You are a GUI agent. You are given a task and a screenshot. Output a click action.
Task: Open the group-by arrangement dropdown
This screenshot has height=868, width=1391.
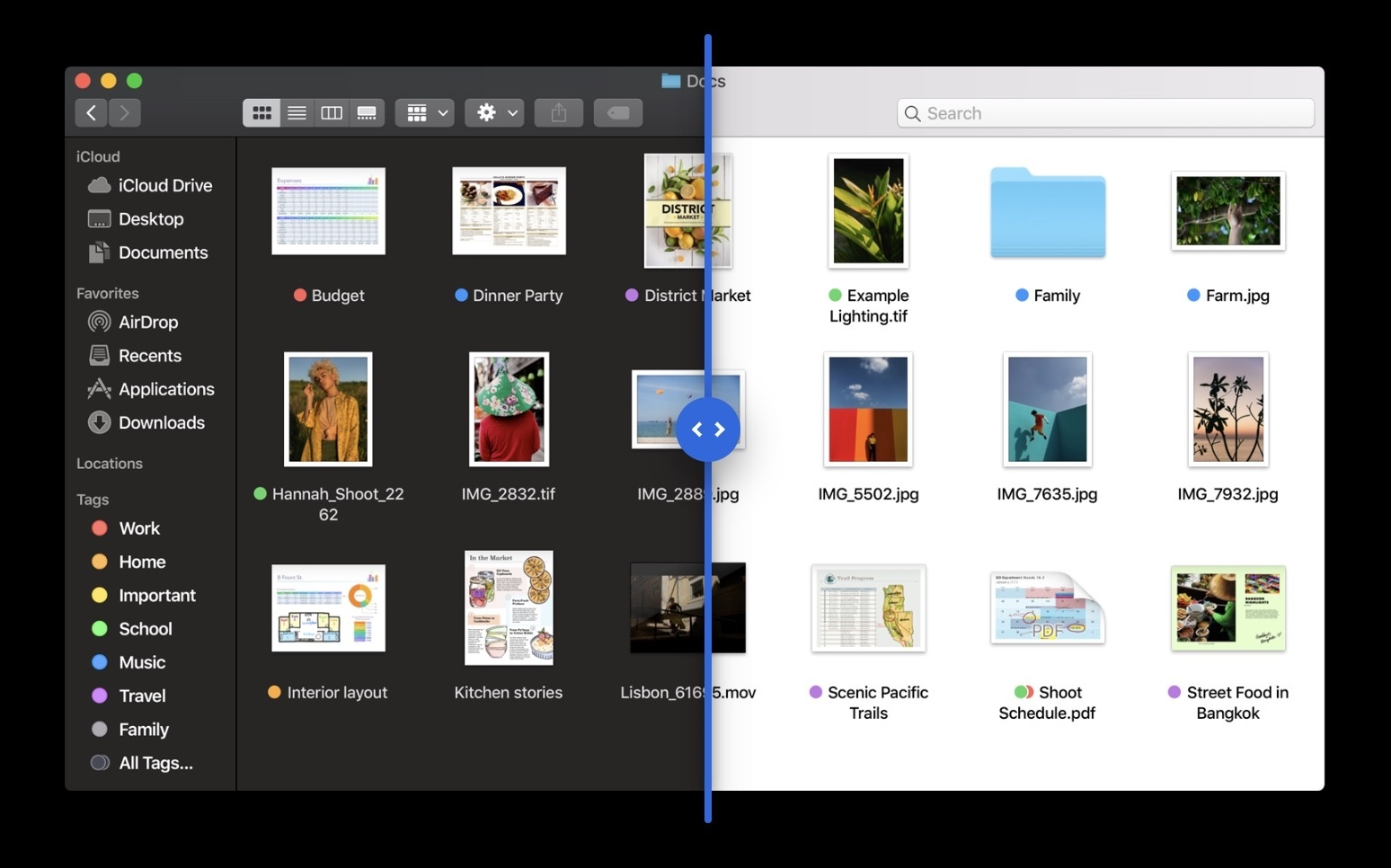425,112
